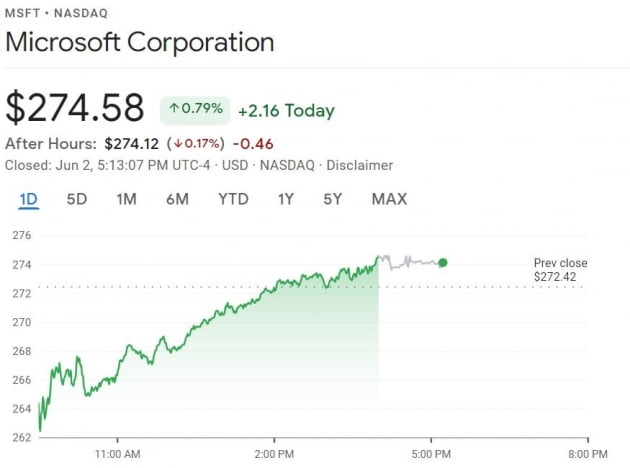The image size is (630, 468).
Task: Click the Microsoft Corporation title
Action: [x=140, y=43]
